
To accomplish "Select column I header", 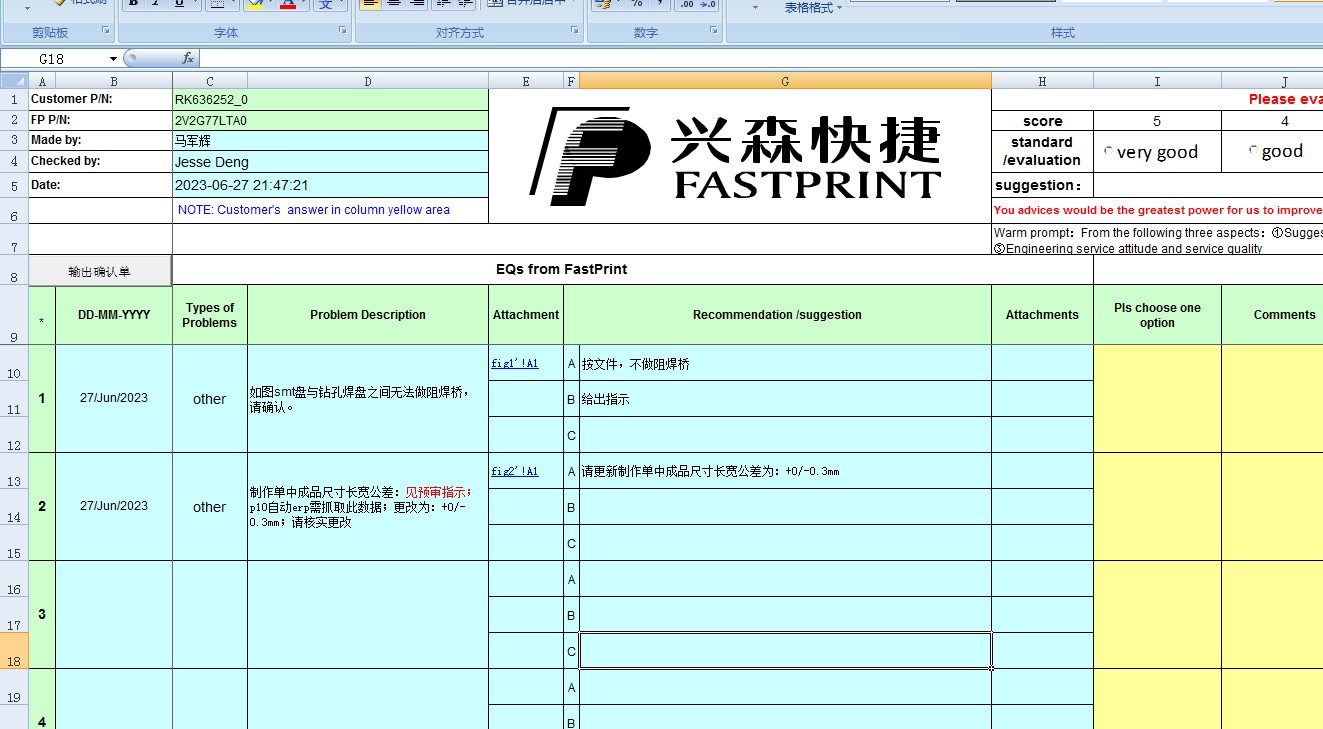I will pos(1157,81).
